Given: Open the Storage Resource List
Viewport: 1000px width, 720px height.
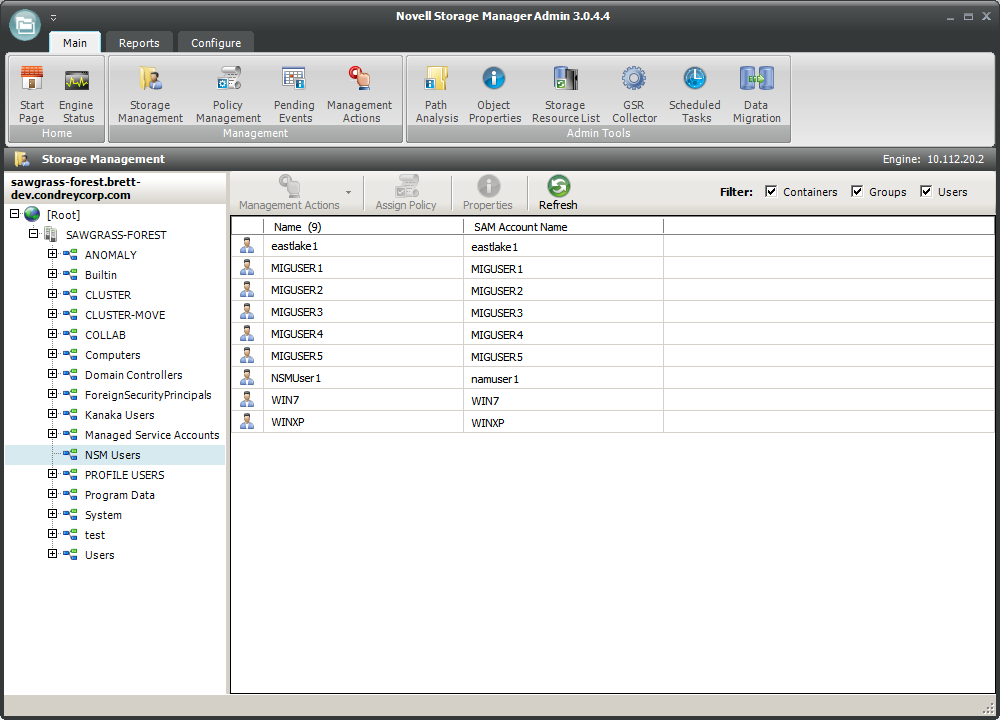Looking at the screenshot, I should click(x=566, y=94).
